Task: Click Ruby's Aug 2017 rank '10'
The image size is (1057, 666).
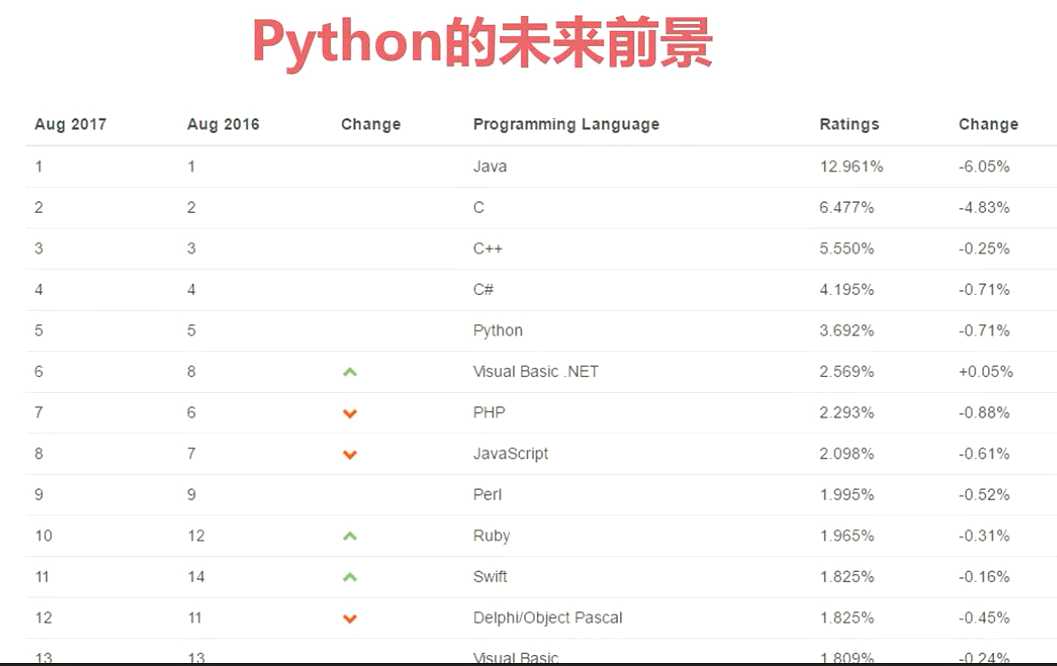Action: pyautogui.click(x=44, y=536)
